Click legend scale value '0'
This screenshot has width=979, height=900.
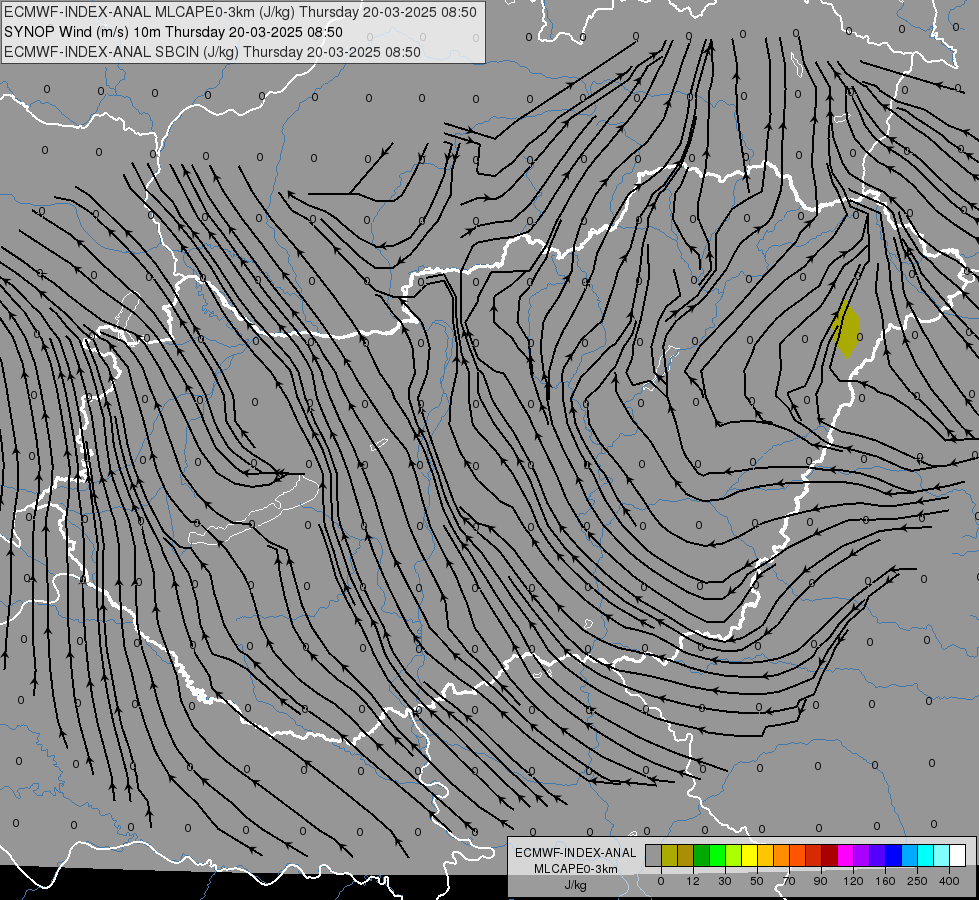(661, 881)
